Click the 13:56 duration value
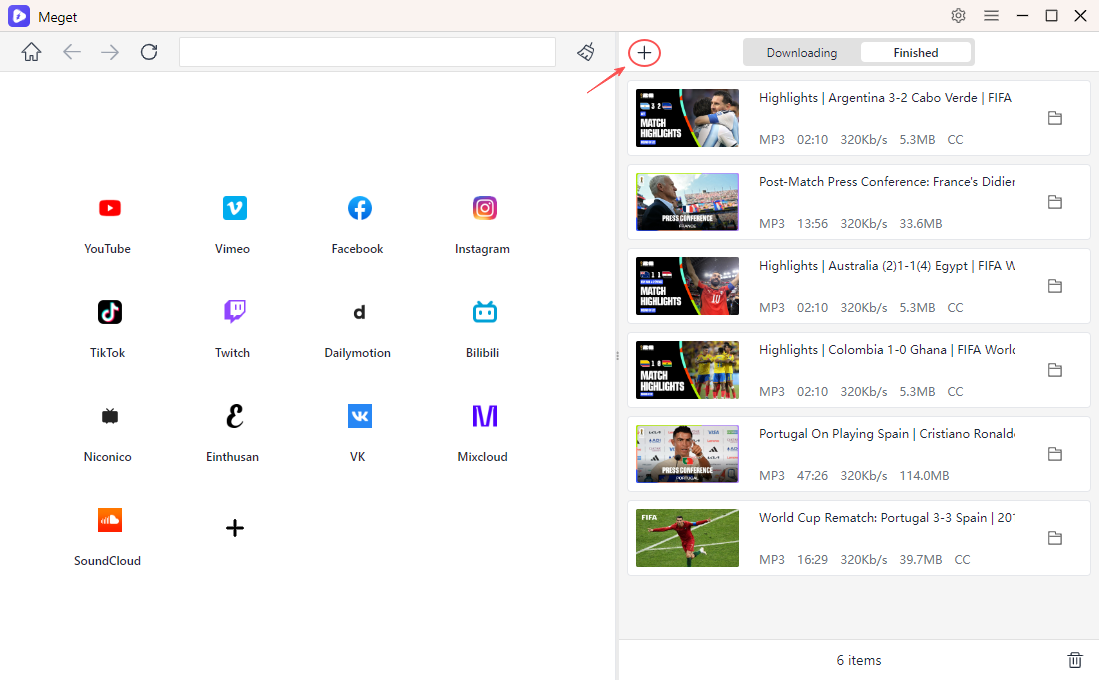The image size is (1099, 680). (812, 224)
